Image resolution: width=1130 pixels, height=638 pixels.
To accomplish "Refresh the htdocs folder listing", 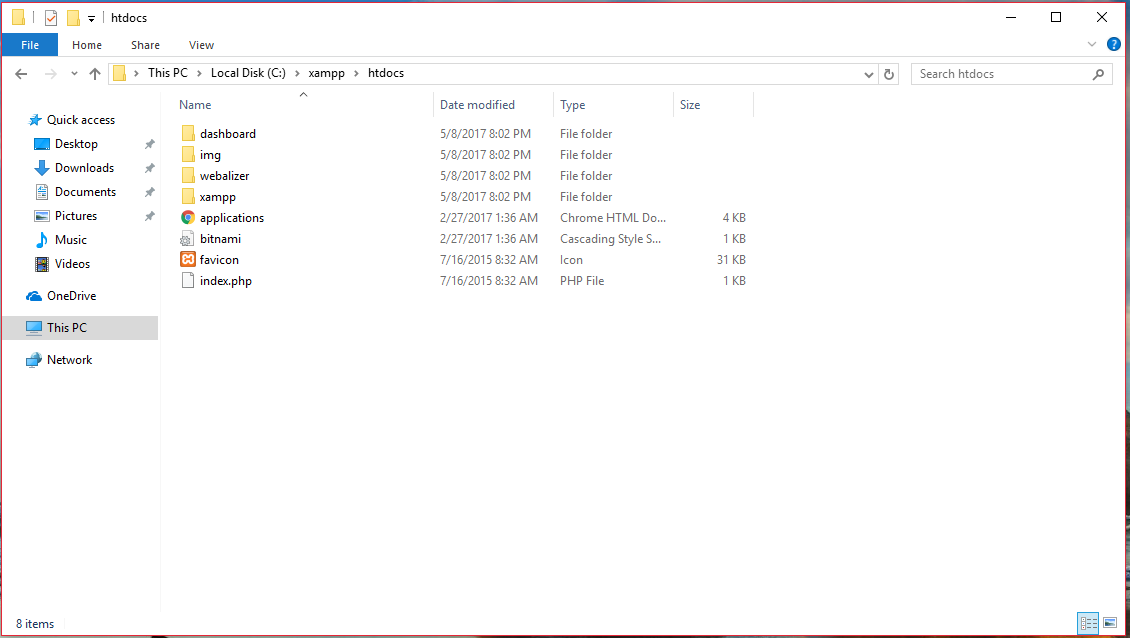I will [x=889, y=74].
